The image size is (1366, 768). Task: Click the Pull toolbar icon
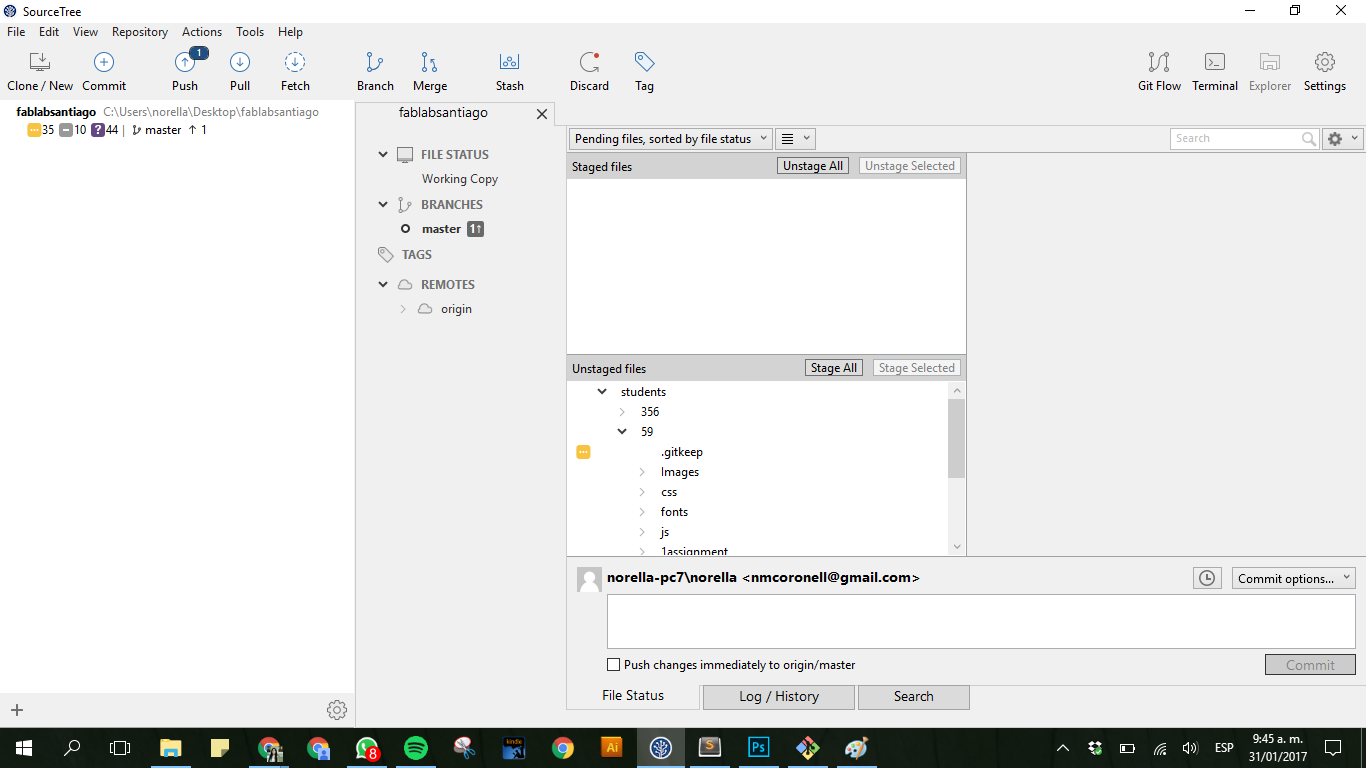click(x=240, y=63)
